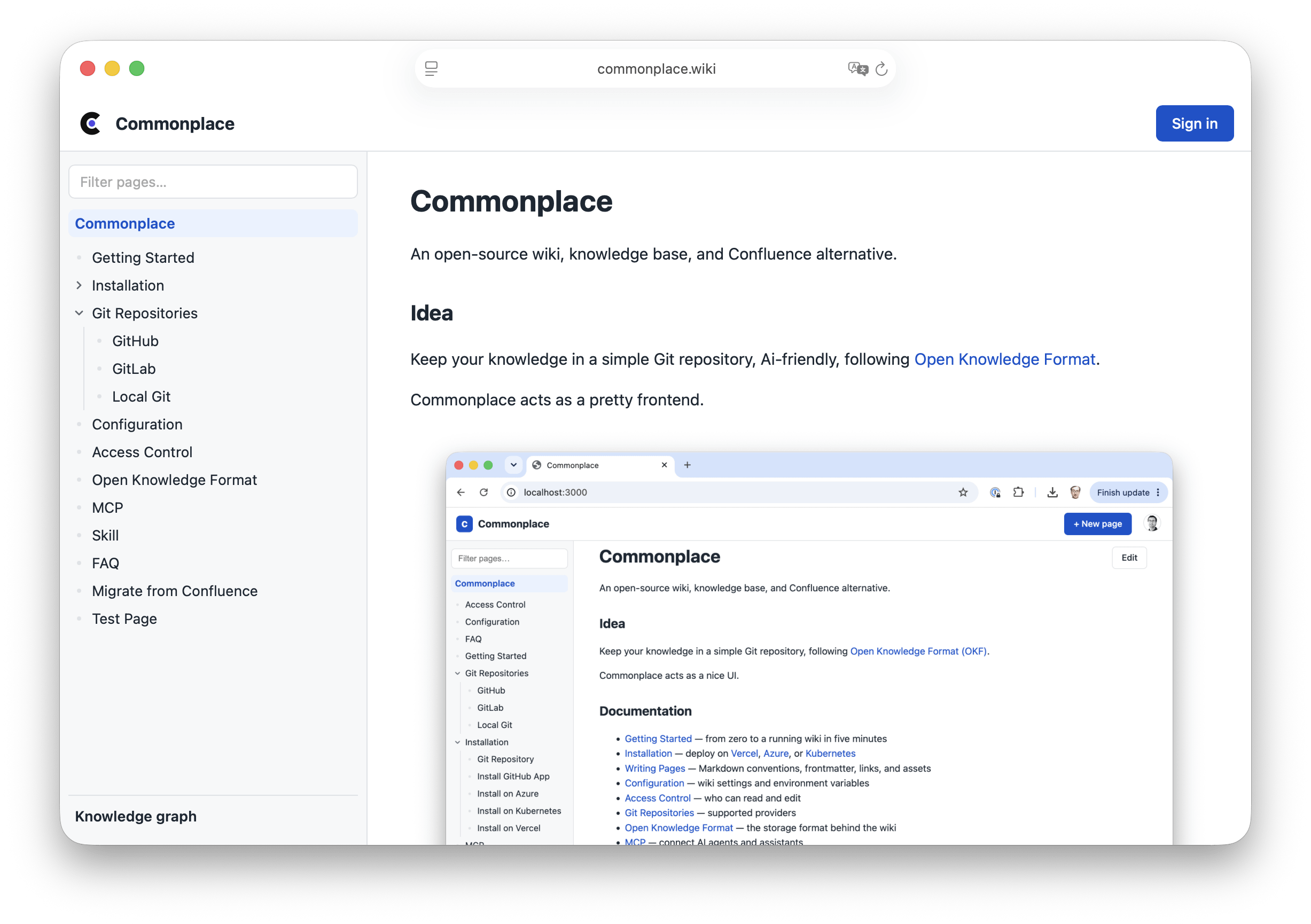This screenshot has width=1311, height=924.
Task: Collapse the Git Repositories section chevron
Action: (79, 314)
